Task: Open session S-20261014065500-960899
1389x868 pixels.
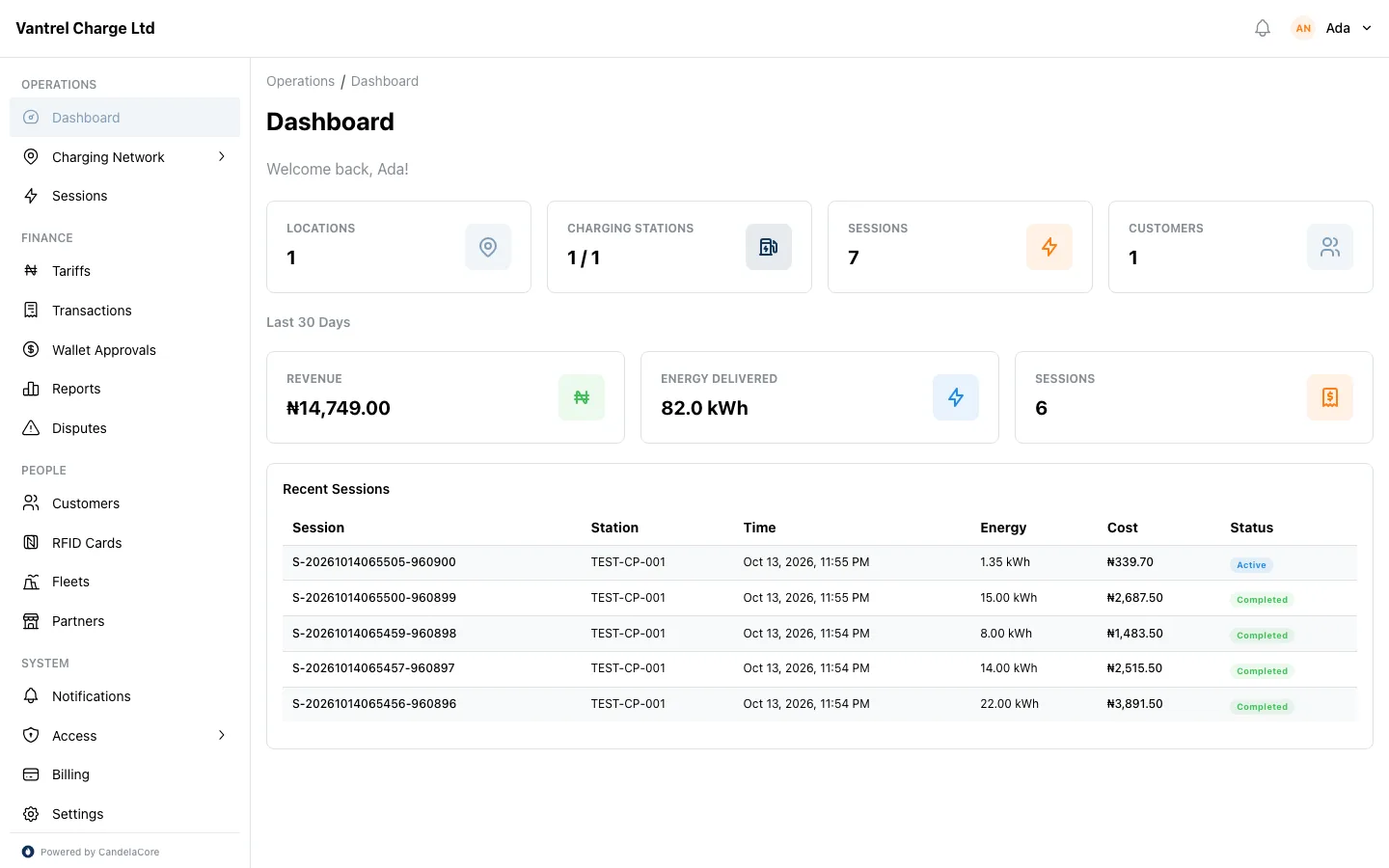Action: pyautogui.click(x=374, y=598)
